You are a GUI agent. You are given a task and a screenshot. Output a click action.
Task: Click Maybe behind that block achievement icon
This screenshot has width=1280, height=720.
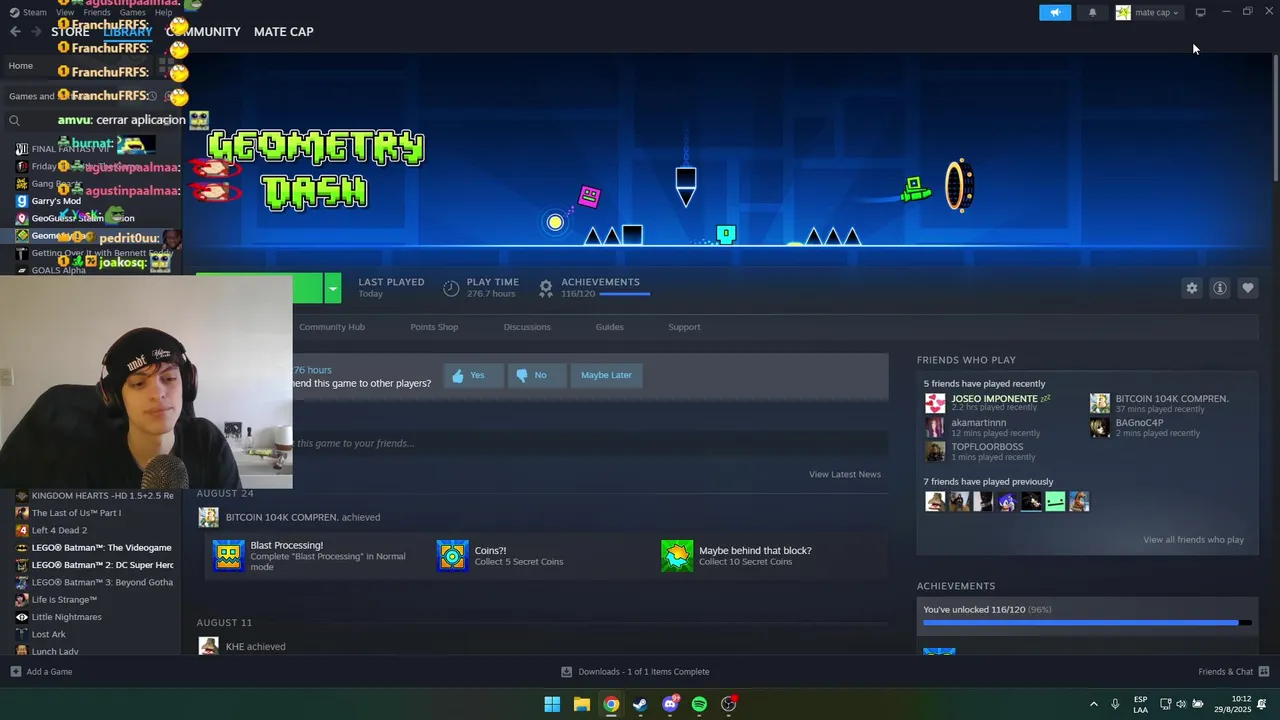click(x=677, y=555)
